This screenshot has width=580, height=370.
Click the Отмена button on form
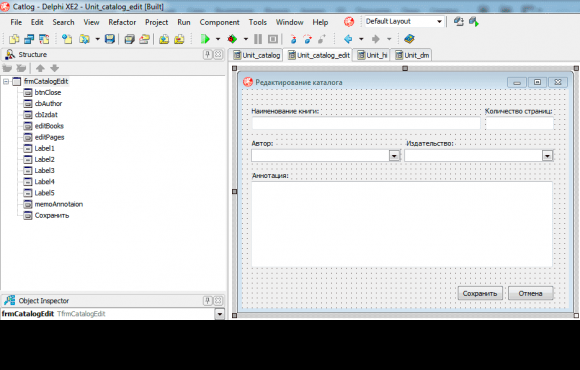click(x=530, y=293)
